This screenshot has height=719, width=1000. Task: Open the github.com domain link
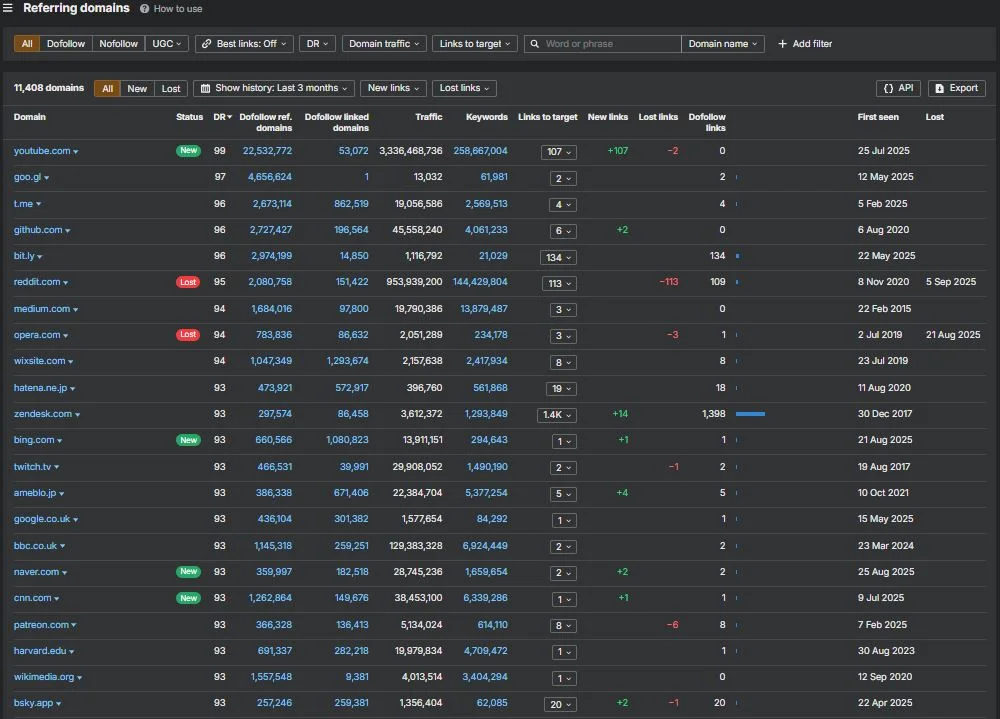(38, 230)
